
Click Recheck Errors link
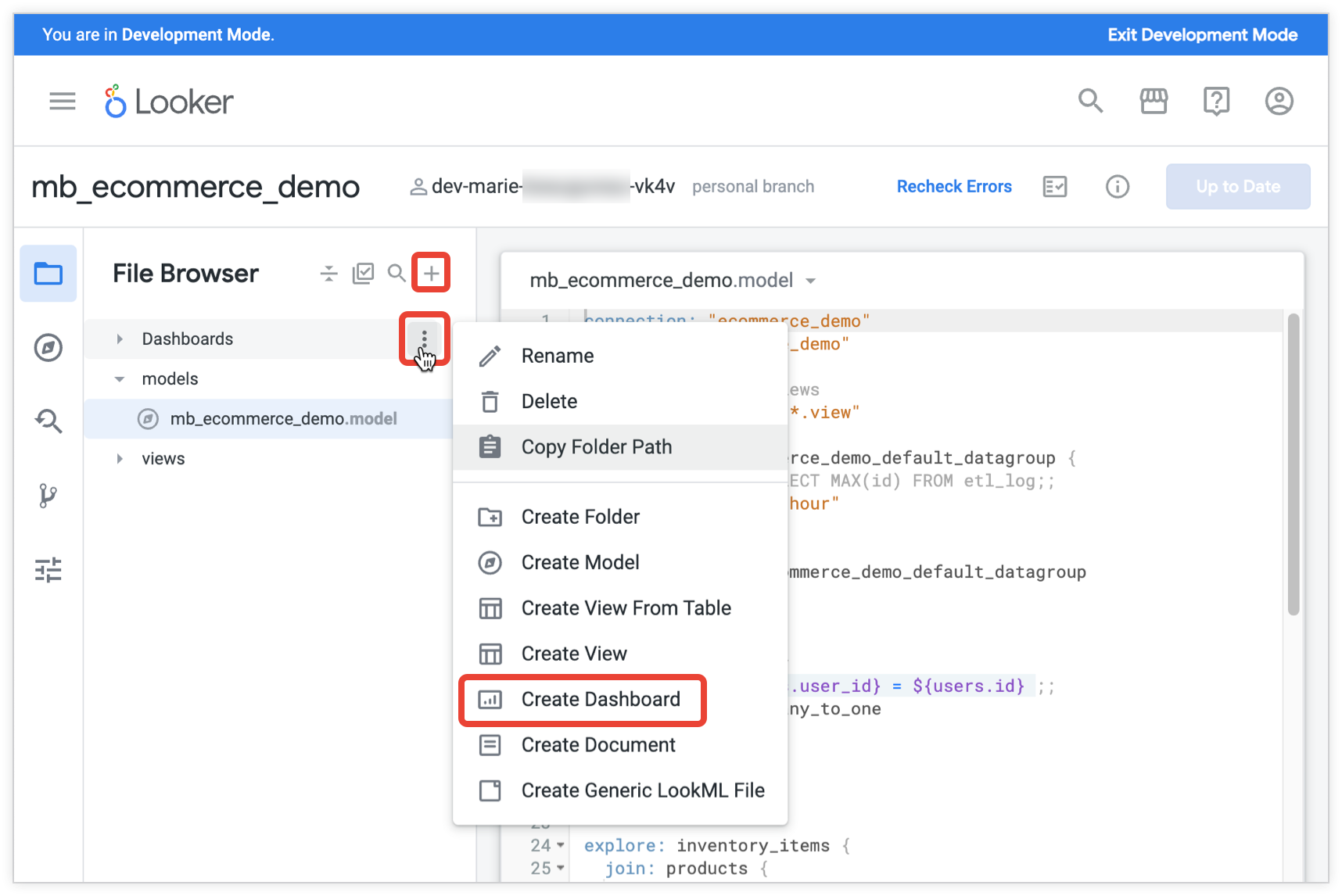coord(953,187)
